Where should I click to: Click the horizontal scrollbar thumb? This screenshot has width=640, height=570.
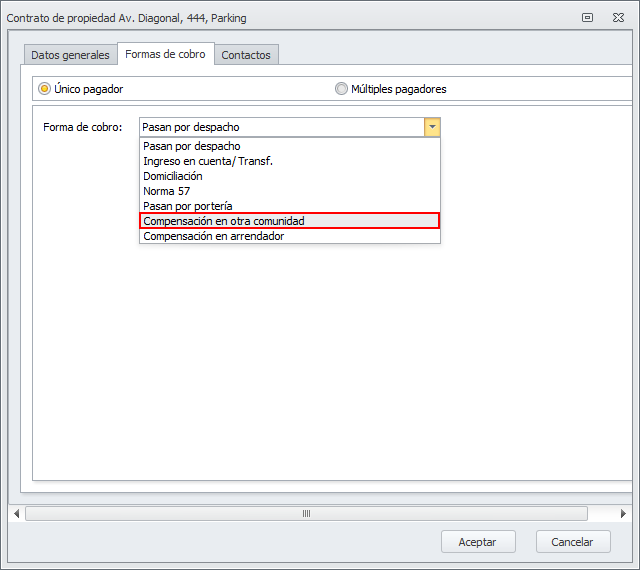[307, 514]
